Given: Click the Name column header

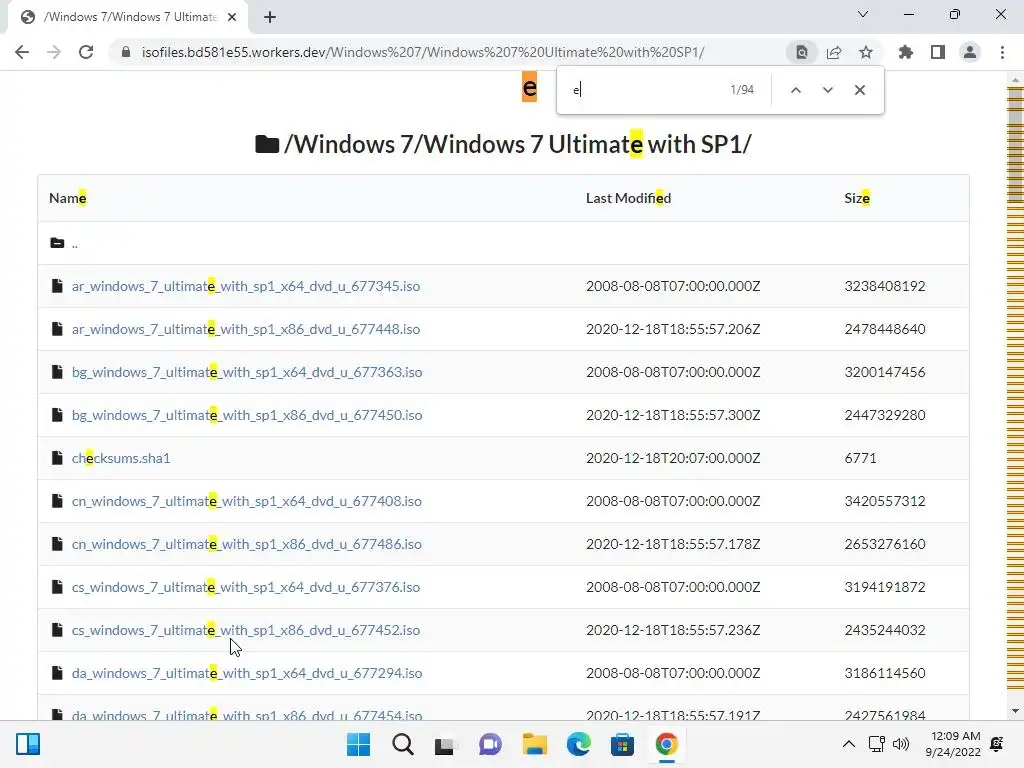Looking at the screenshot, I should click(67, 198).
